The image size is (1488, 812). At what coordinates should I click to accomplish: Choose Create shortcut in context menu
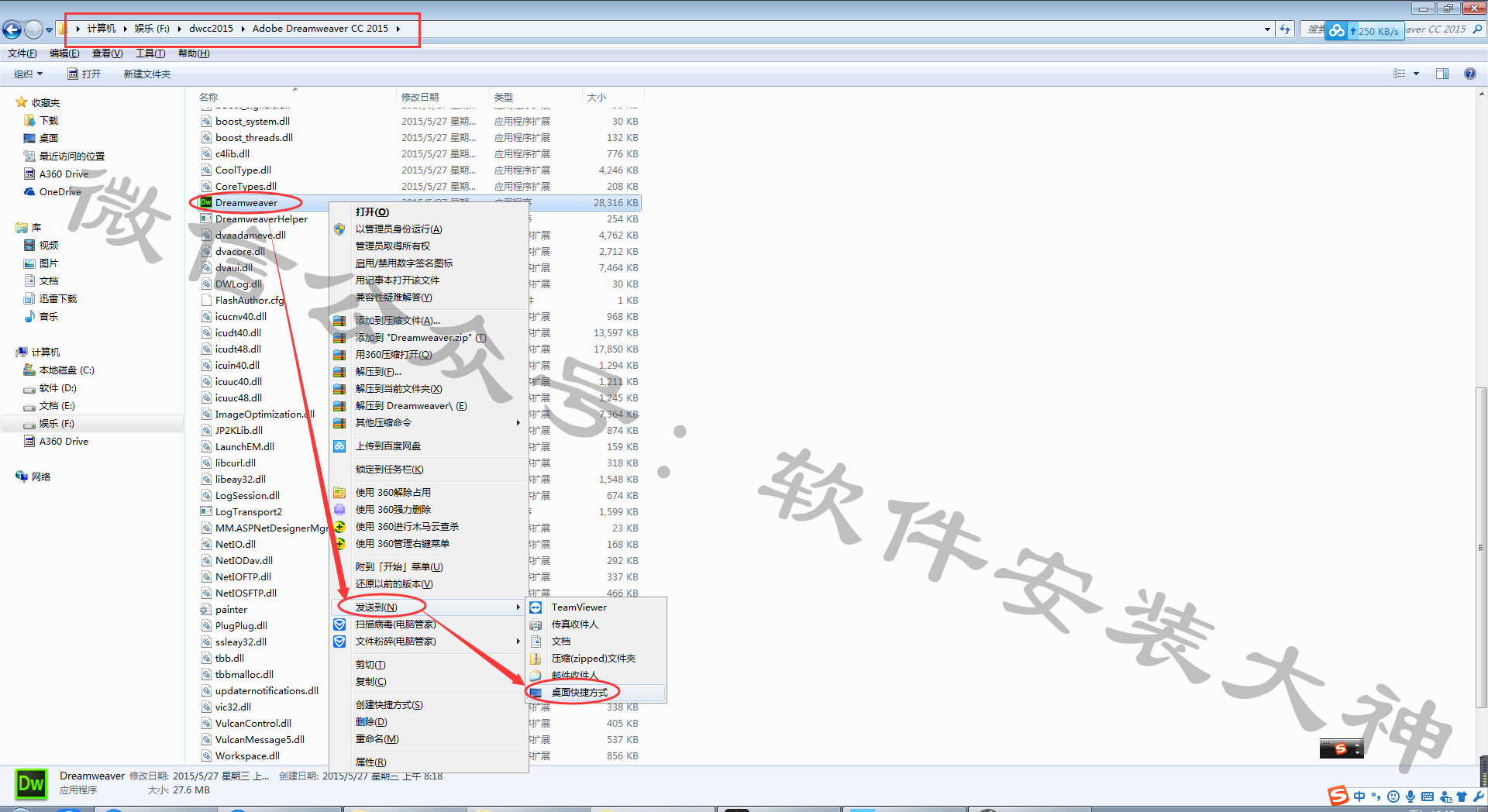click(x=429, y=704)
